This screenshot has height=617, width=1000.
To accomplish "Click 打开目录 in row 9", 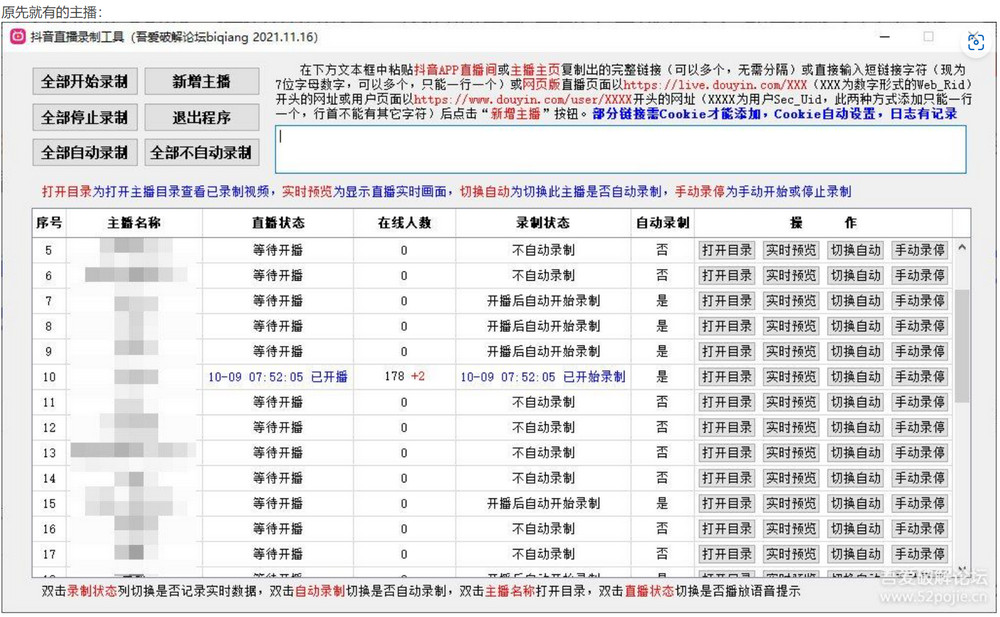I will pyautogui.click(x=726, y=352).
